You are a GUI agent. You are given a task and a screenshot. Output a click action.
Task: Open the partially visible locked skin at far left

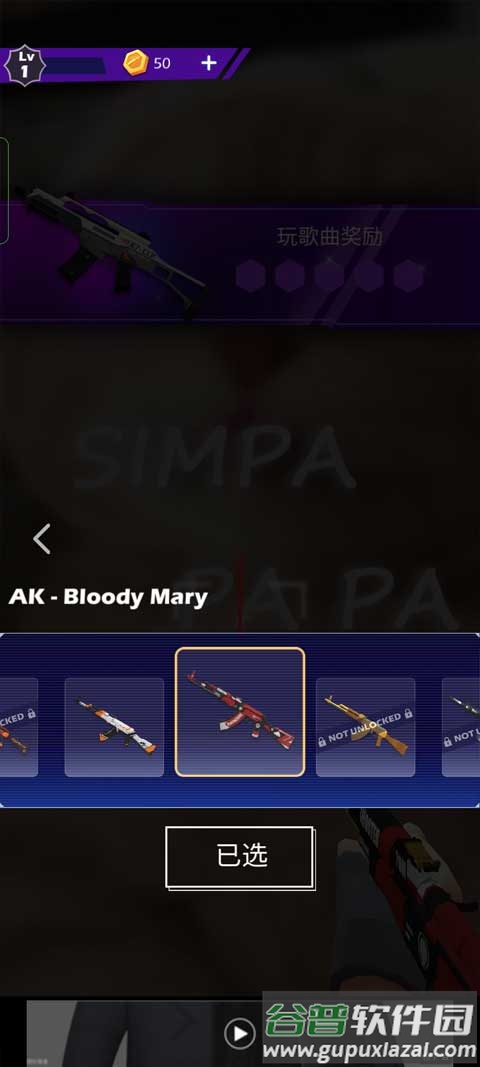pyautogui.click(x=18, y=727)
